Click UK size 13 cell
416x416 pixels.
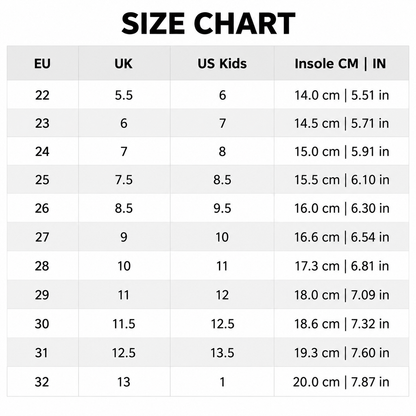point(123,382)
